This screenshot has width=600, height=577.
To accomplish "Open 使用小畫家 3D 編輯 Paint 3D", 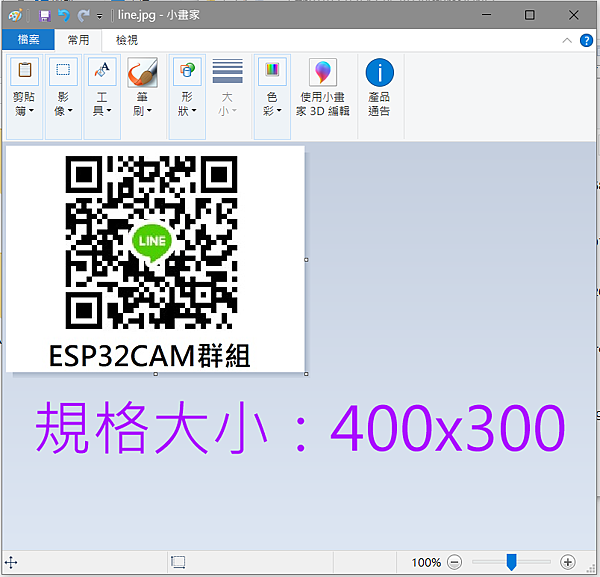I will (x=323, y=88).
